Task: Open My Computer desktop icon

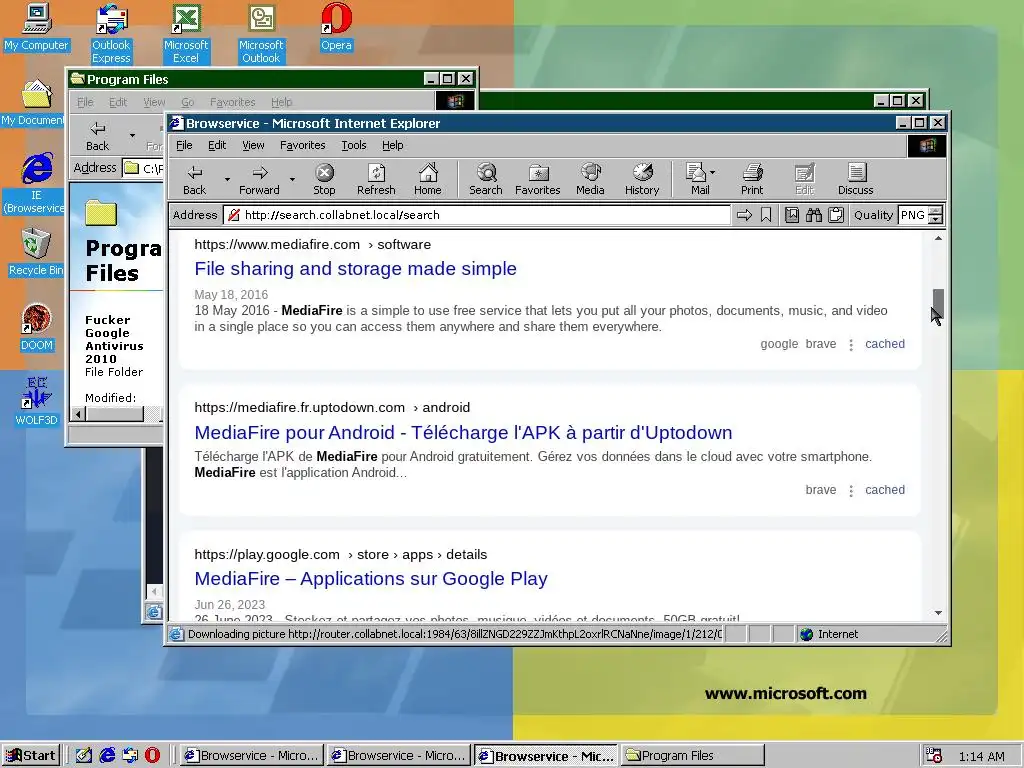Action: (36, 27)
